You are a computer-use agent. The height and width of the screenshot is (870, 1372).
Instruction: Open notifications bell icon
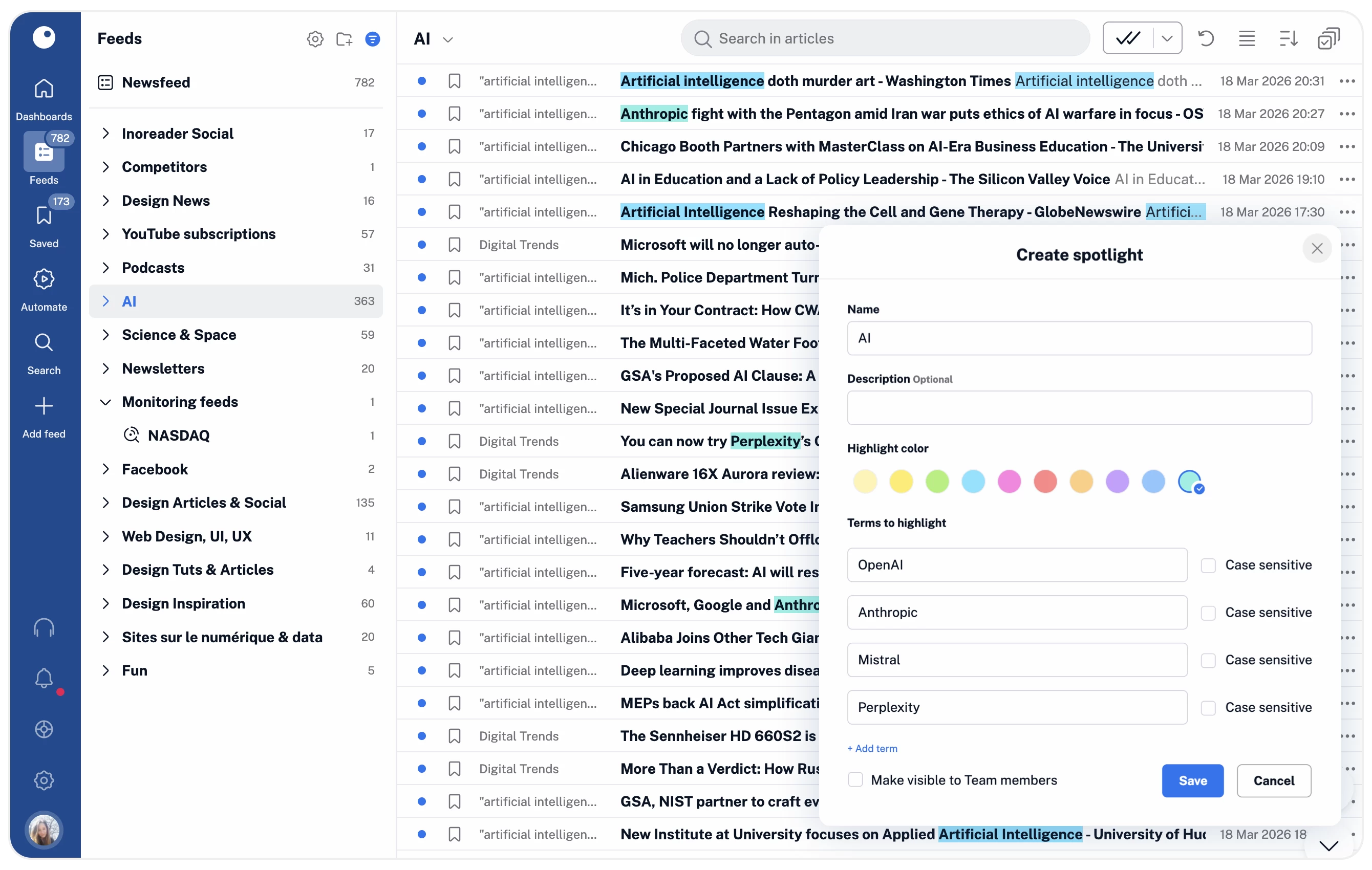44,678
